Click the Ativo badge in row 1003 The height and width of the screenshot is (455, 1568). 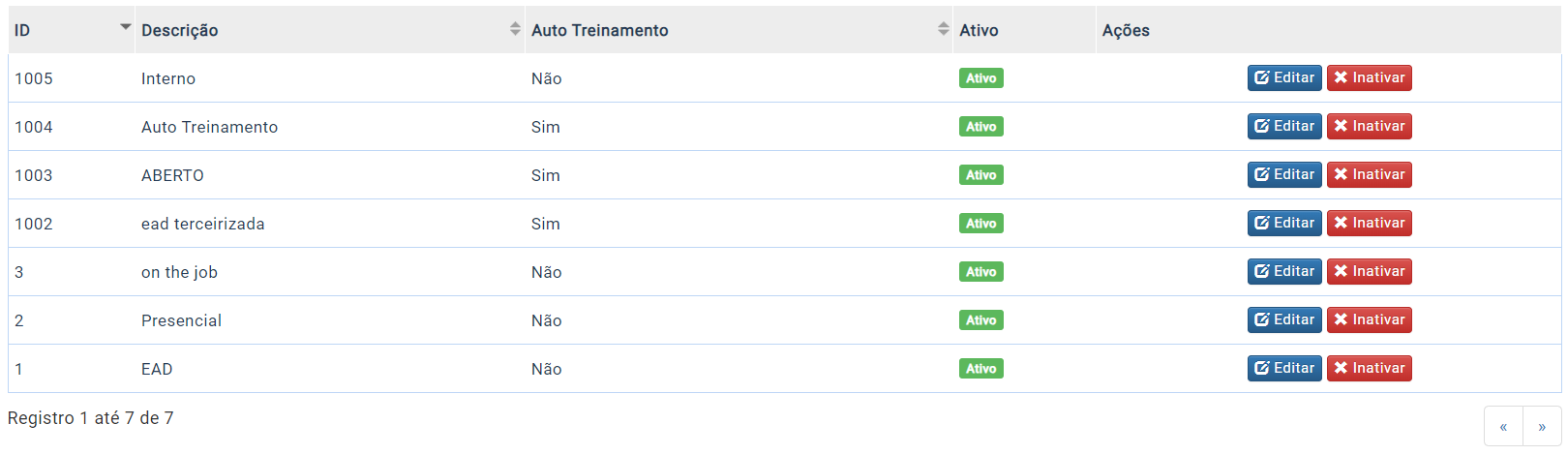(980, 175)
